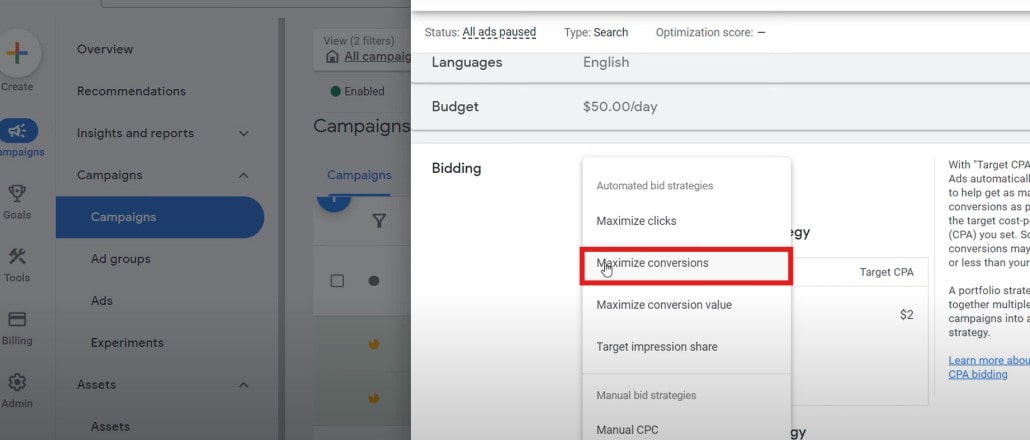This screenshot has height=440, width=1030.
Task: Open the Billing card icon
Action: point(17,319)
